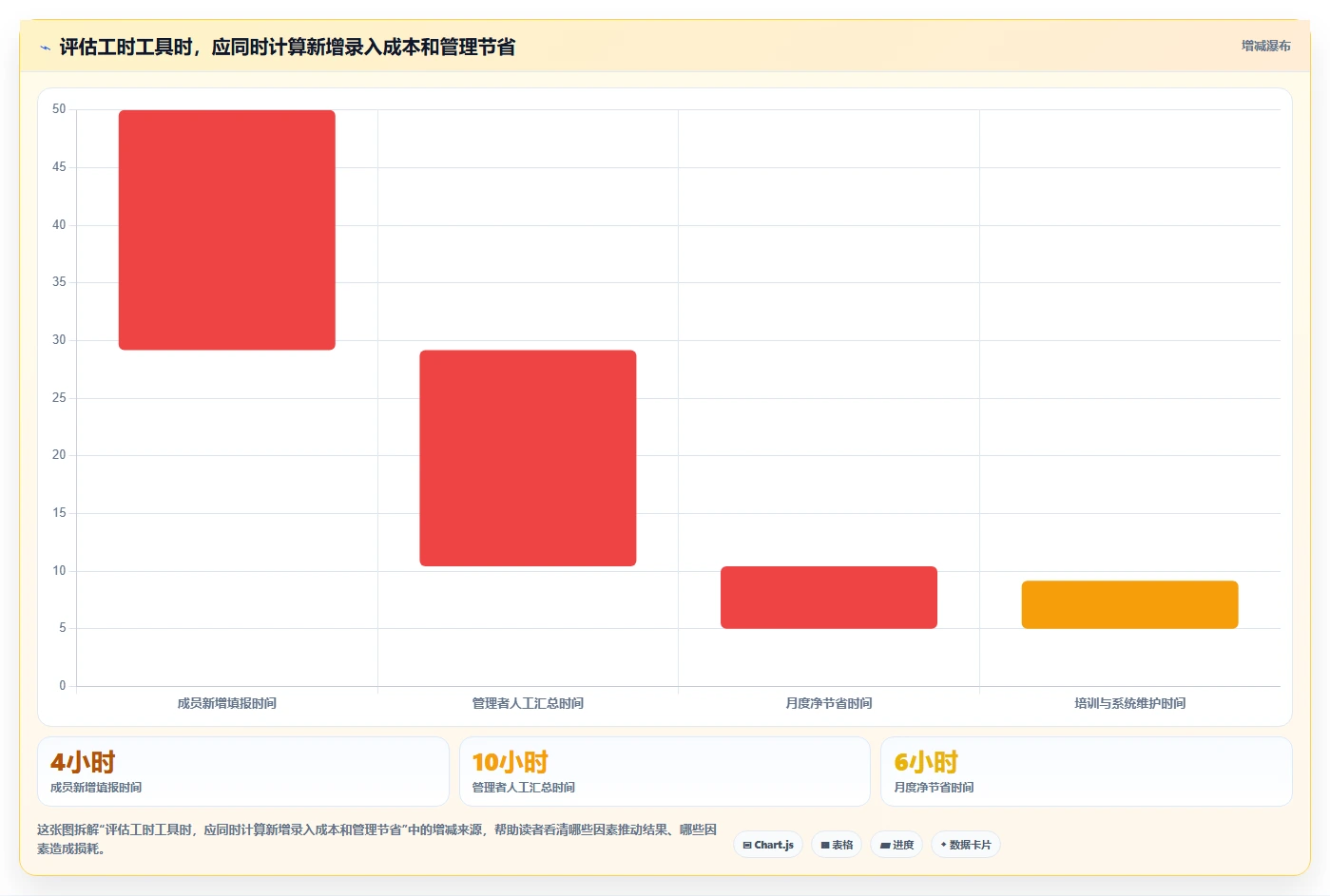Screen dimensions: 1330x896
Task: Click the lightning icon beside the title
Action: point(45,48)
